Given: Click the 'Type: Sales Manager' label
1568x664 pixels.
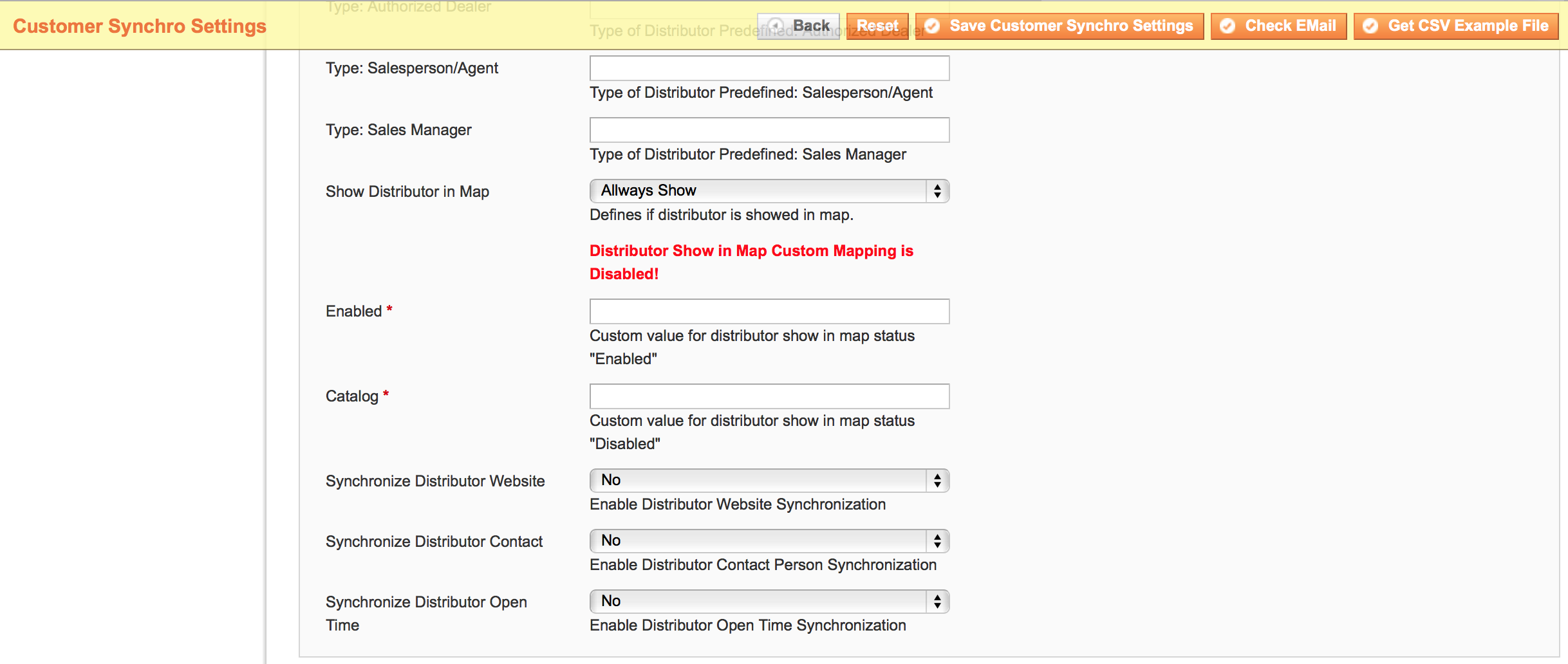Looking at the screenshot, I should click(x=398, y=130).
